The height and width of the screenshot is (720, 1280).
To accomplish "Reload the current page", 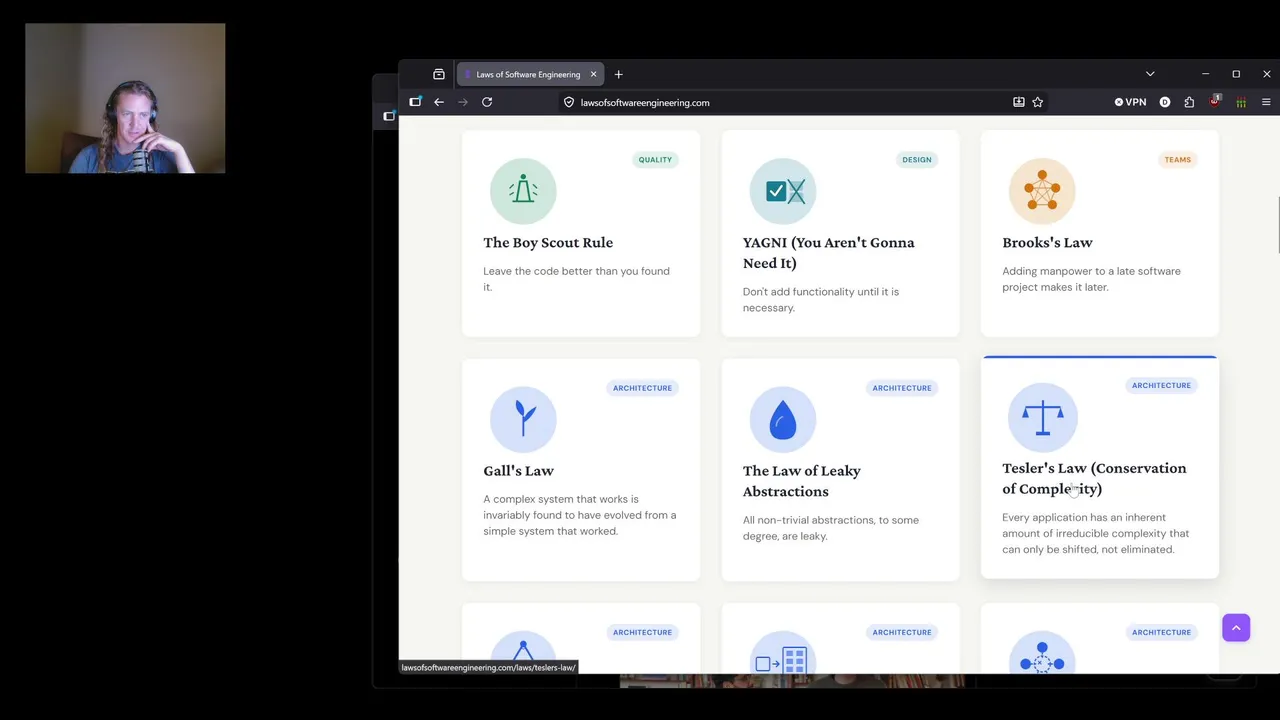I will [x=487, y=102].
